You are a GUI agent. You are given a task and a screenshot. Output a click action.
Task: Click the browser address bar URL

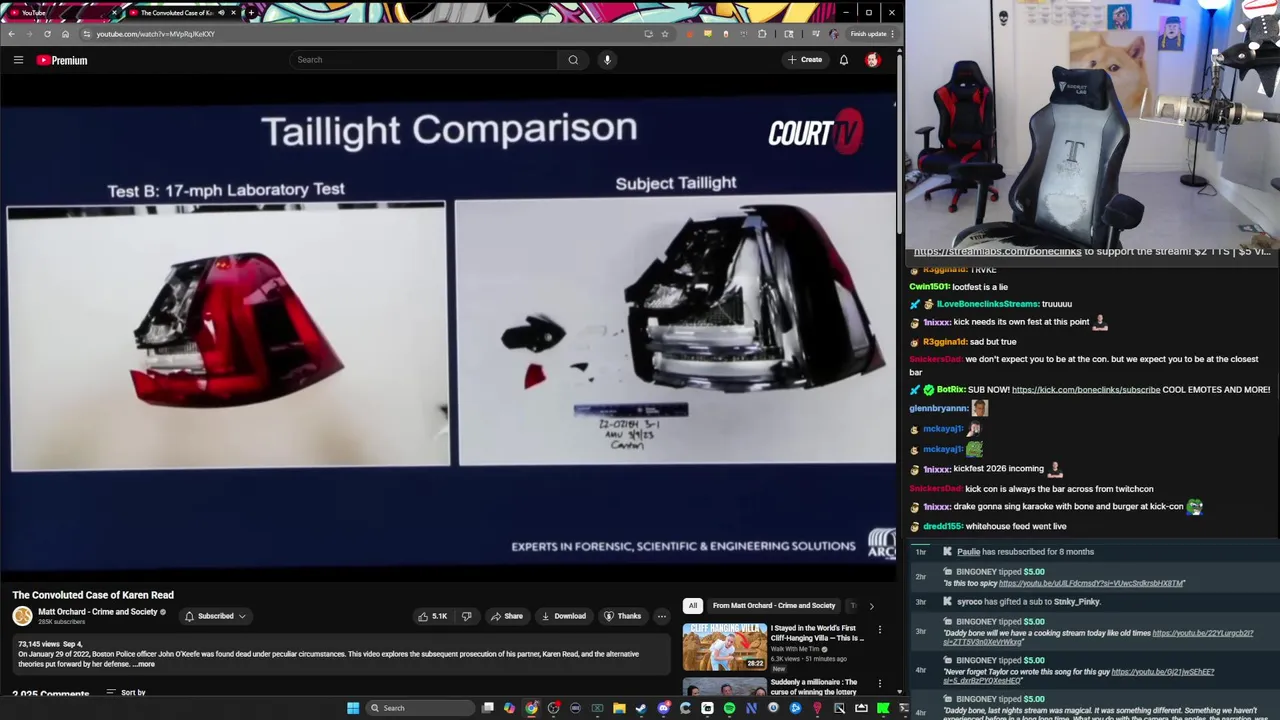click(155, 34)
